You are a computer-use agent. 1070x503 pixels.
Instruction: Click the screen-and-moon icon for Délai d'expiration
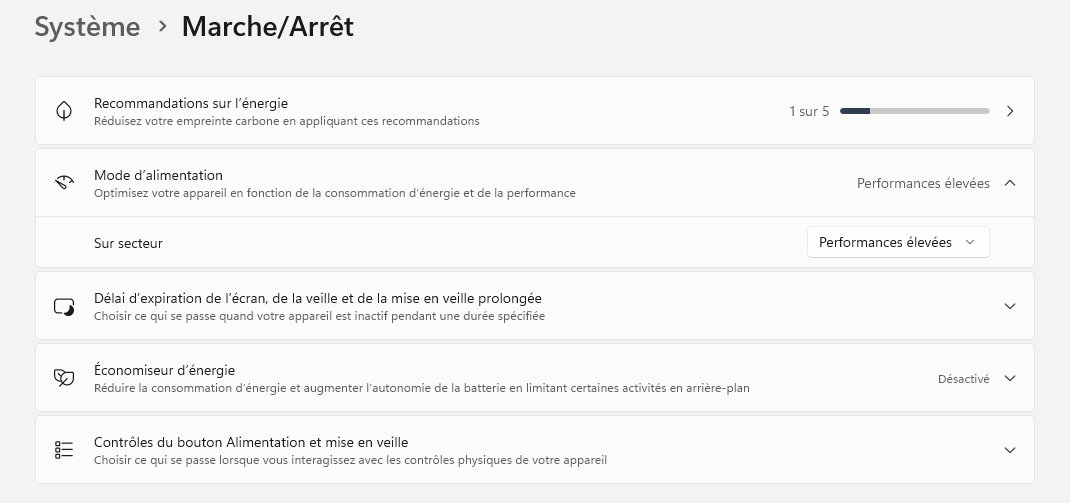(x=64, y=306)
